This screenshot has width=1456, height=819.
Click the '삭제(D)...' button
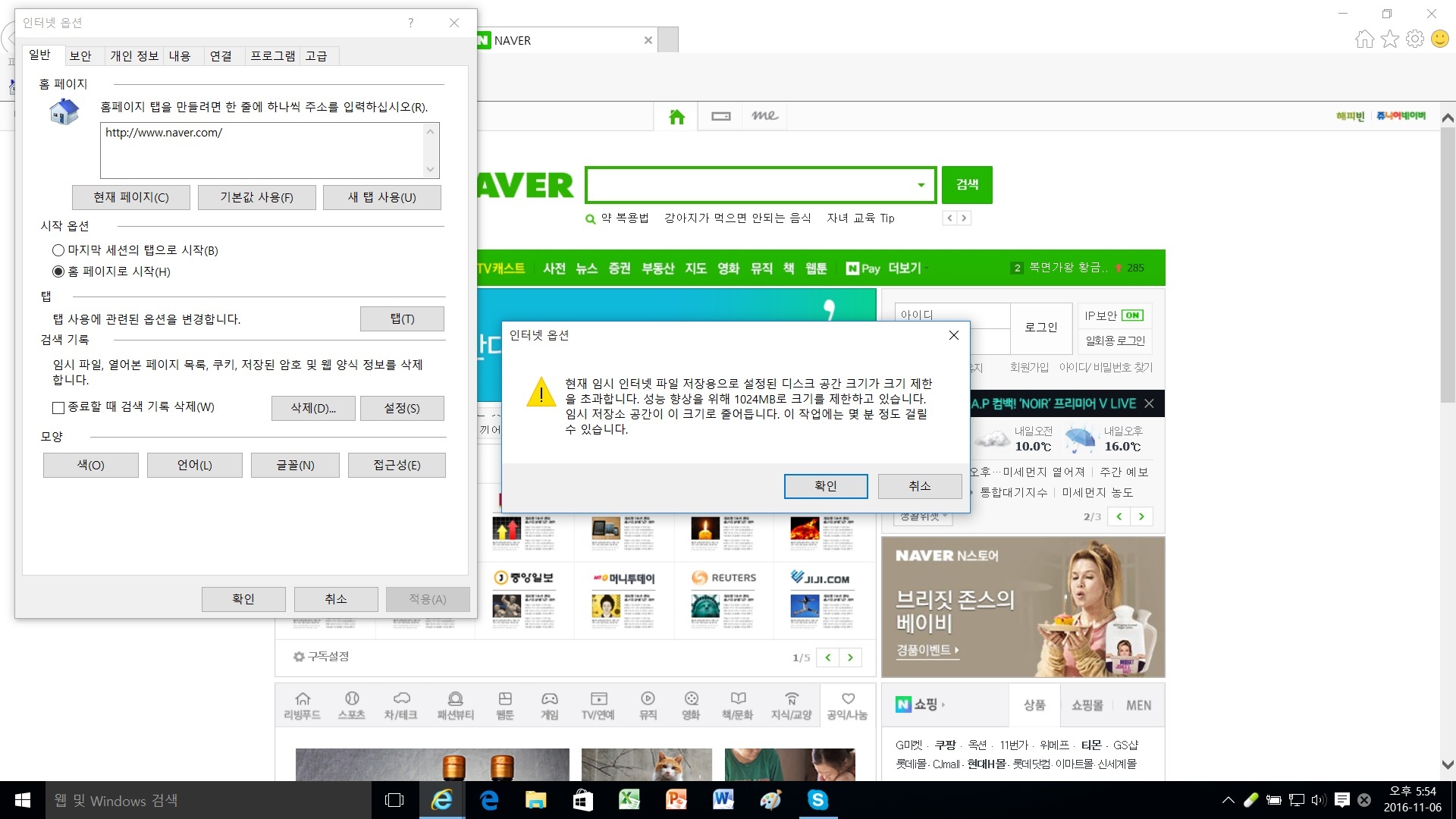(313, 408)
